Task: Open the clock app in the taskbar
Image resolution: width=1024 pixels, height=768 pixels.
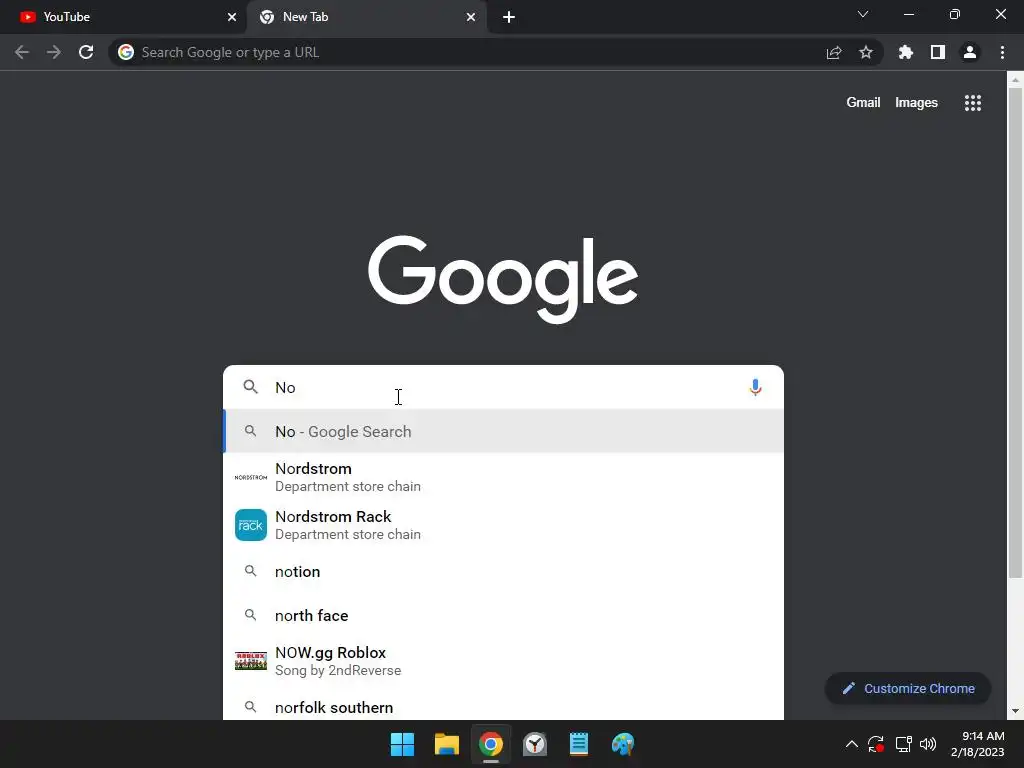Action: [535, 744]
